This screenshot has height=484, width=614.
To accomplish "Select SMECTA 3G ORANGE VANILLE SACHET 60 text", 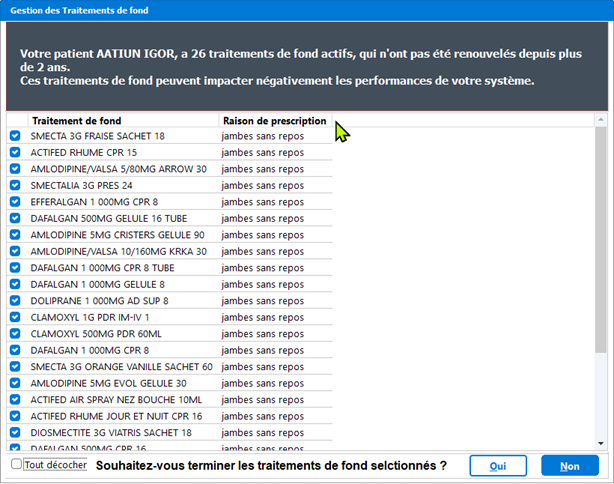I will click(x=121, y=367).
